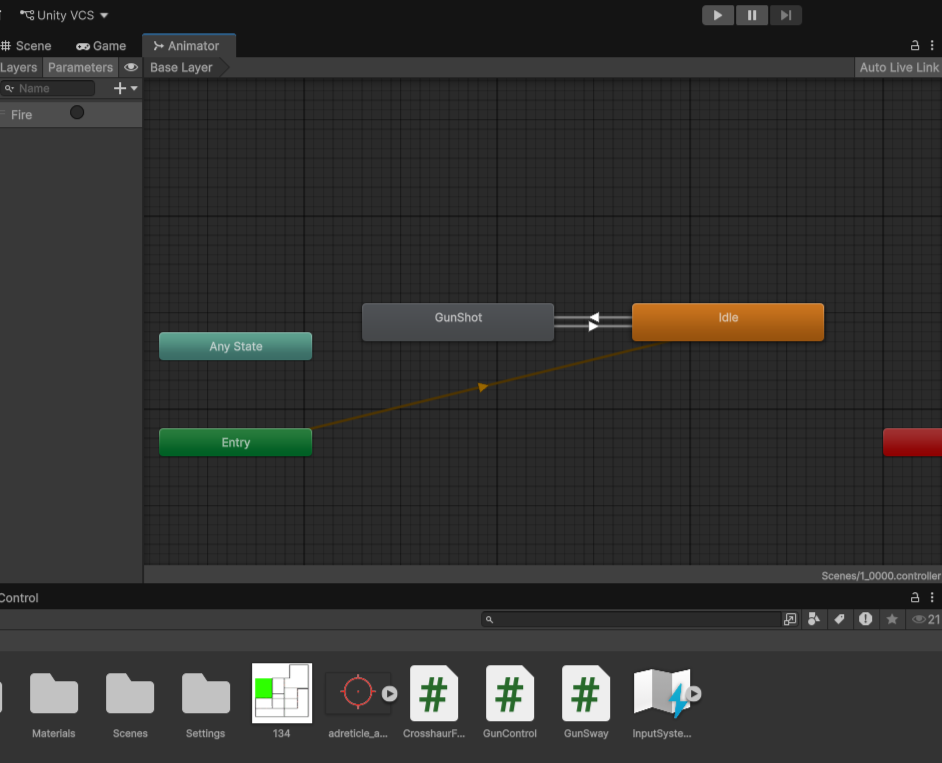Toggle Auto Live Link button
This screenshot has width=942, height=763.
coord(899,67)
